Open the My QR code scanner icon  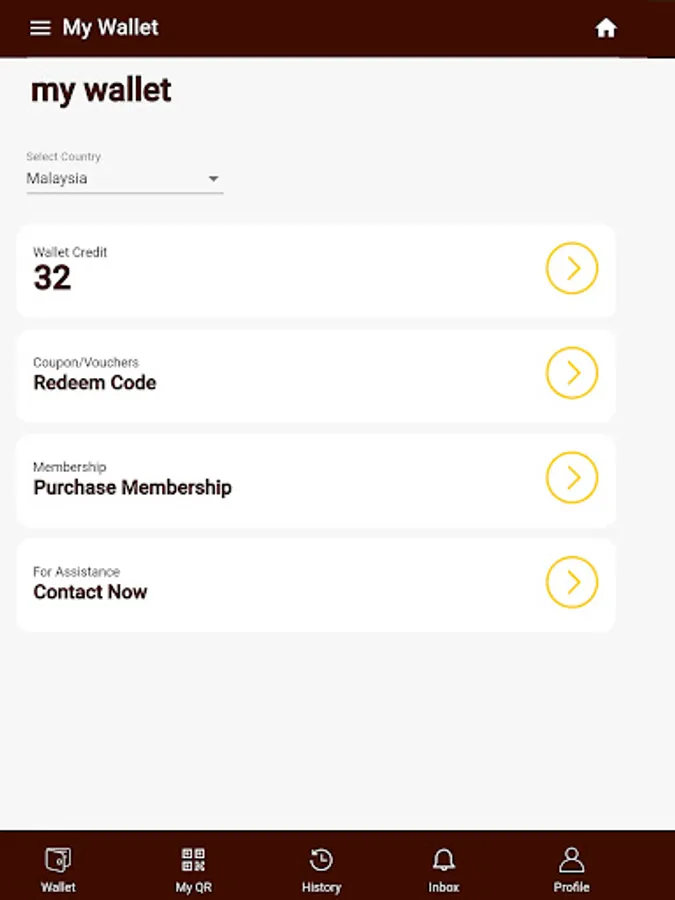point(192,860)
